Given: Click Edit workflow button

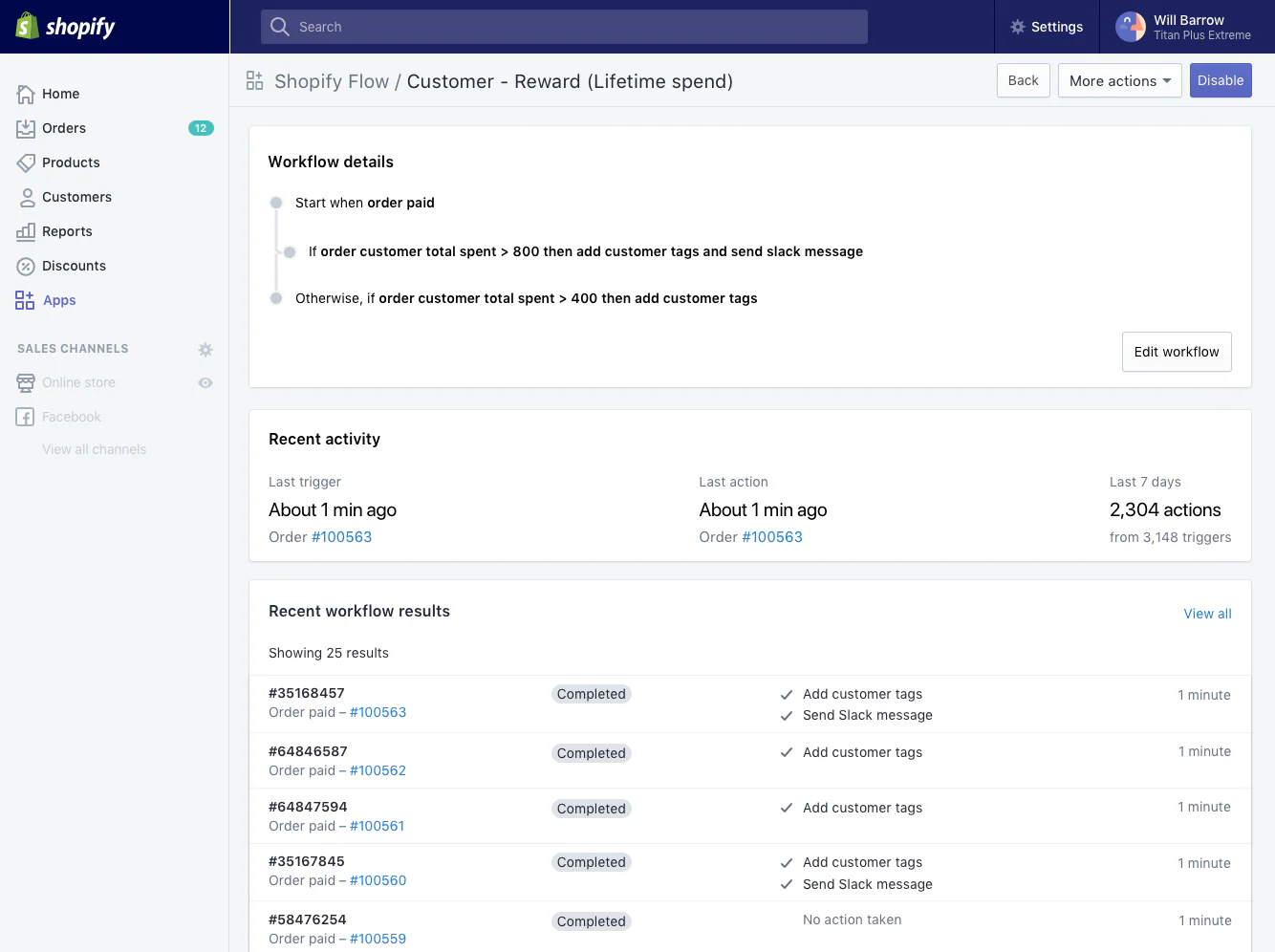Looking at the screenshot, I should [x=1177, y=352].
